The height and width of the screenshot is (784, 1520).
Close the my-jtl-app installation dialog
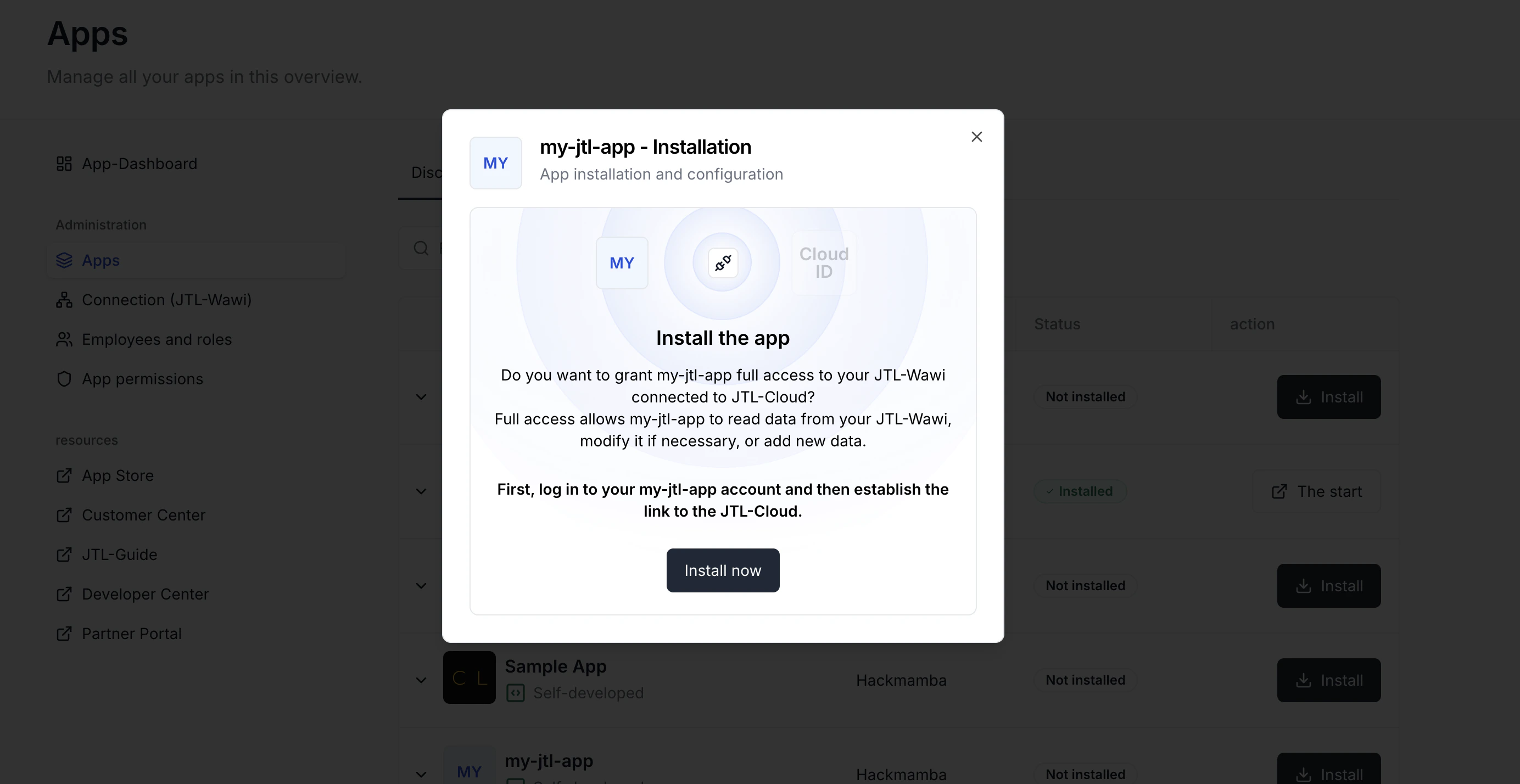tap(976, 136)
